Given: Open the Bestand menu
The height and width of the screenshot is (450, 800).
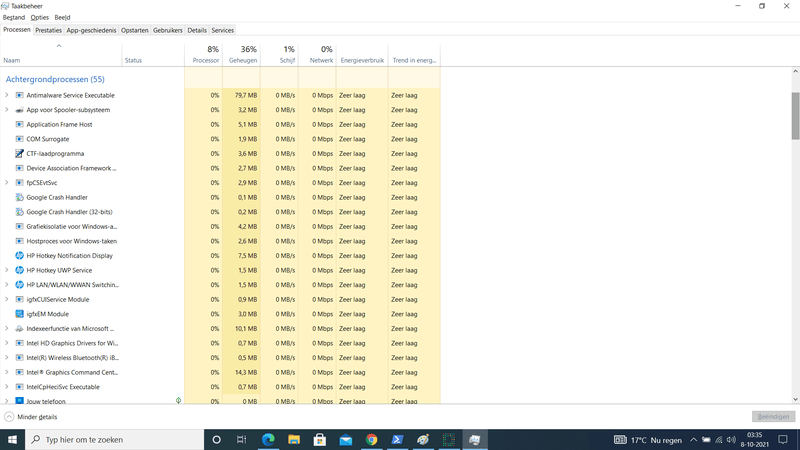Looking at the screenshot, I should coord(14,17).
